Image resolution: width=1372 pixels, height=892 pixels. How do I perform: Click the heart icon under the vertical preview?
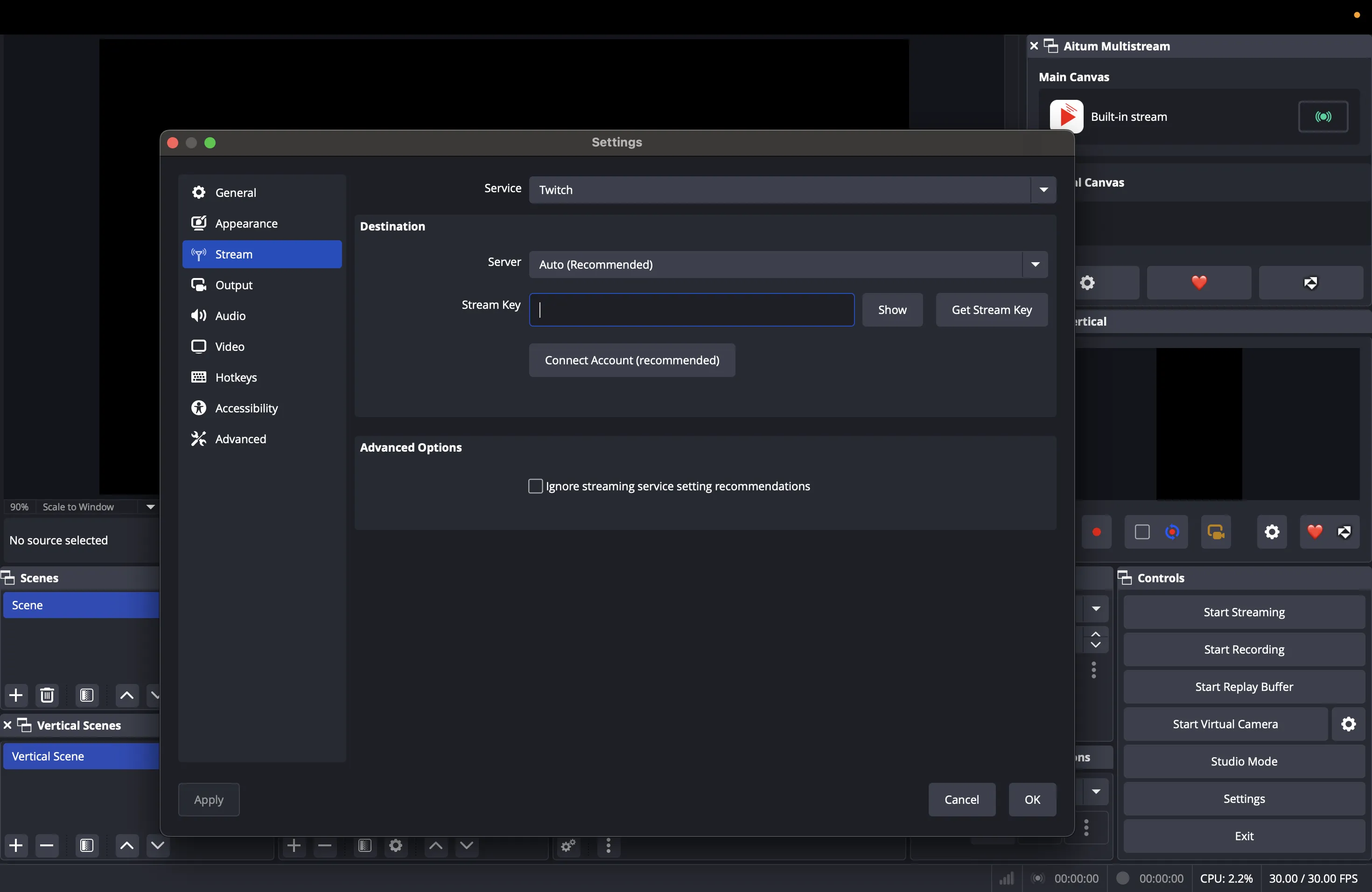[1314, 532]
